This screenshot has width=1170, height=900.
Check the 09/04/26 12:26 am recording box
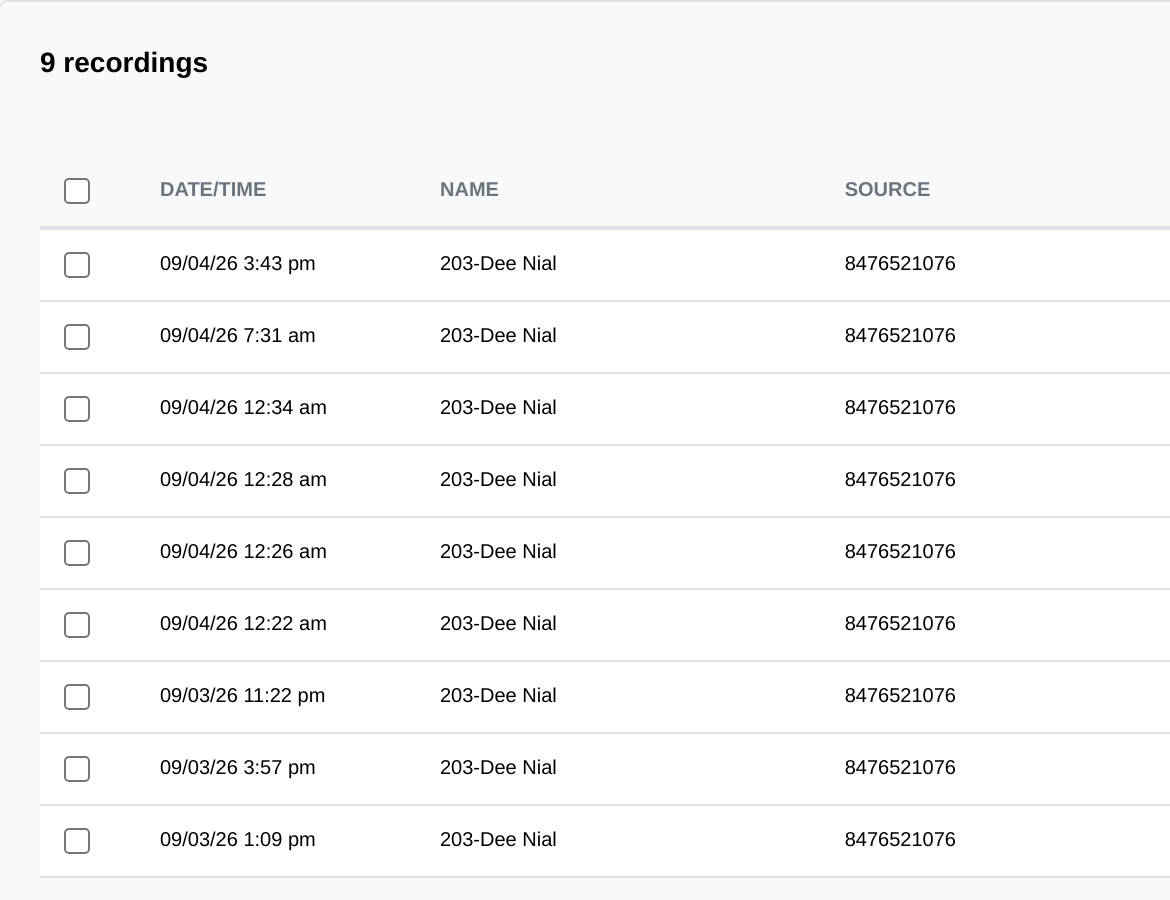[77, 553]
